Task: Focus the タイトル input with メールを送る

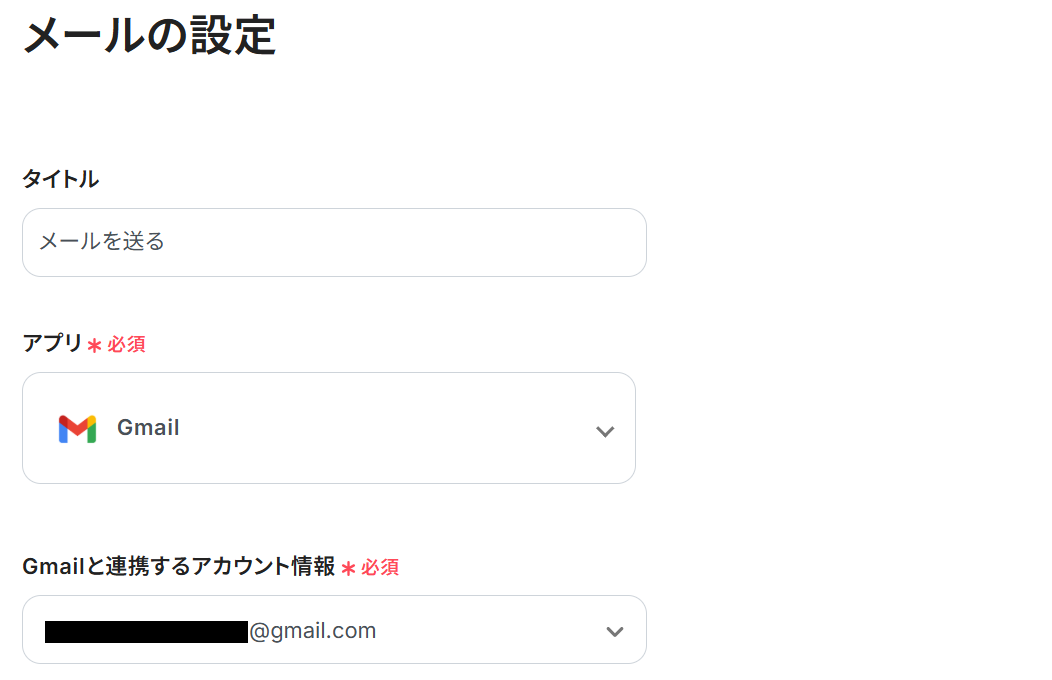Action: pos(334,242)
